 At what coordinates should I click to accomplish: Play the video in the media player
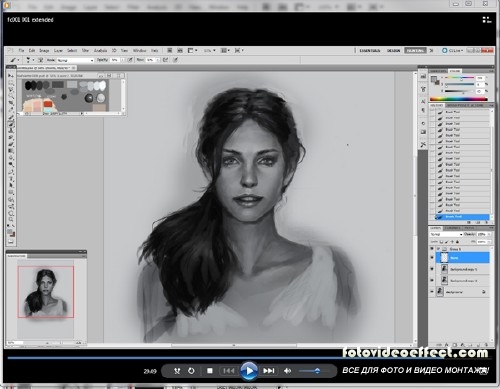(249, 371)
